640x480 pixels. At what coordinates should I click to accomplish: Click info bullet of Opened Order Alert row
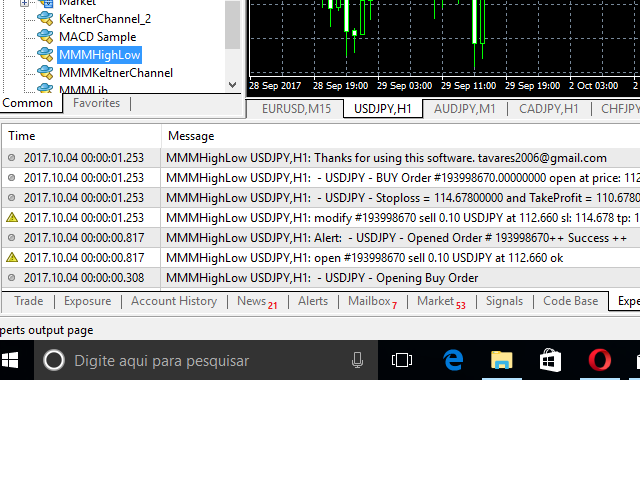[x=11, y=238]
